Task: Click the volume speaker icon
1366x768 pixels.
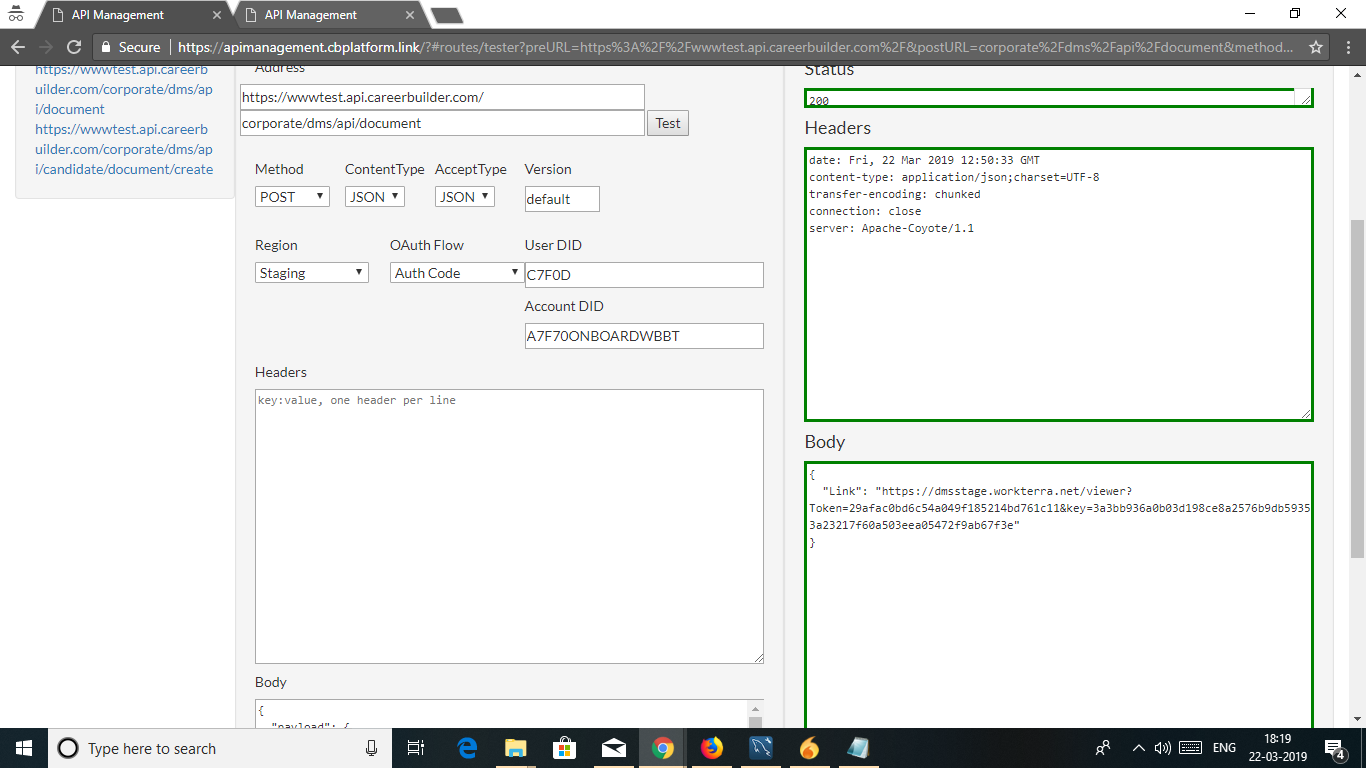Action: point(1162,748)
